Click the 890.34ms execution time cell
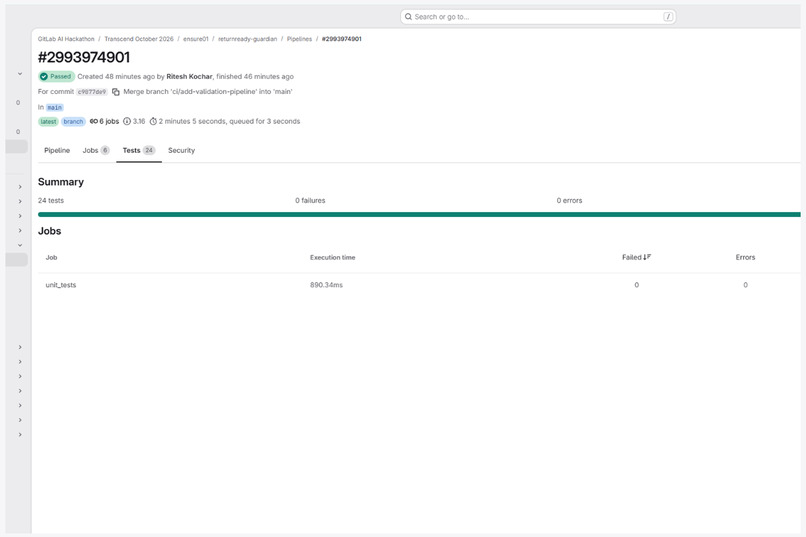Image resolution: width=806 pixels, height=537 pixels. (x=326, y=285)
